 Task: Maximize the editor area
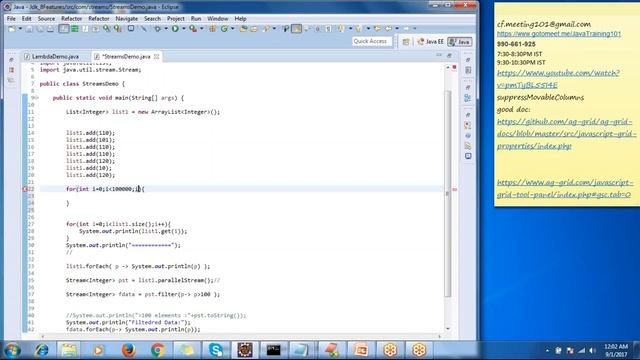tap(449, 55)
